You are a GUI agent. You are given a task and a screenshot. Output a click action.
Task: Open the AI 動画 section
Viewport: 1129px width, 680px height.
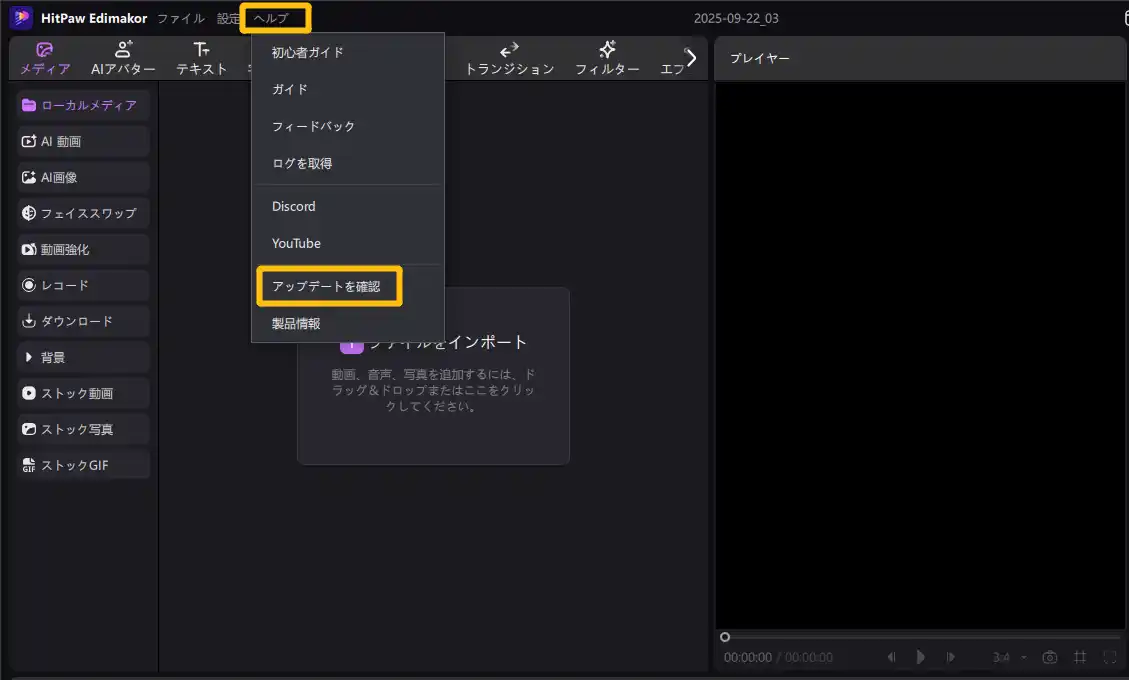click(83, 141)
